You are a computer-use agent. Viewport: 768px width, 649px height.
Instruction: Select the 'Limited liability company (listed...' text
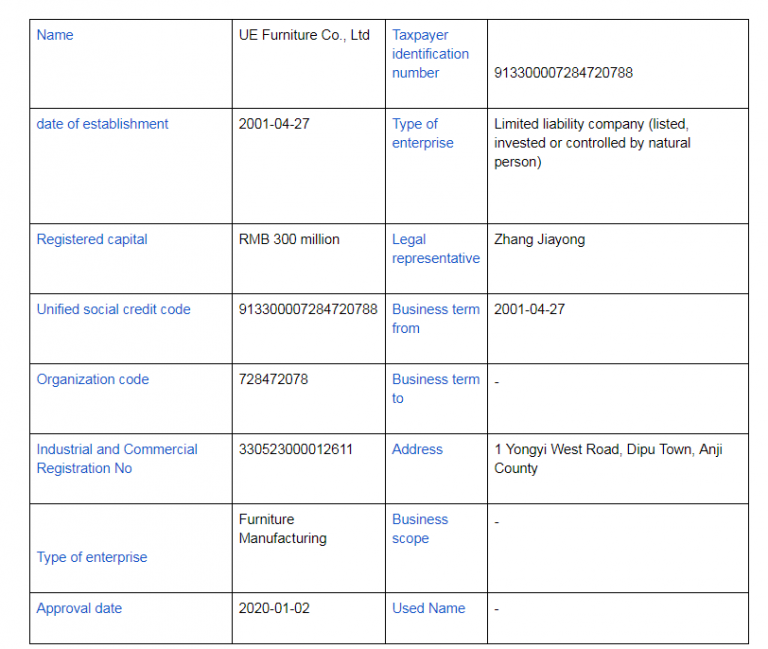[x=592, y=143]
